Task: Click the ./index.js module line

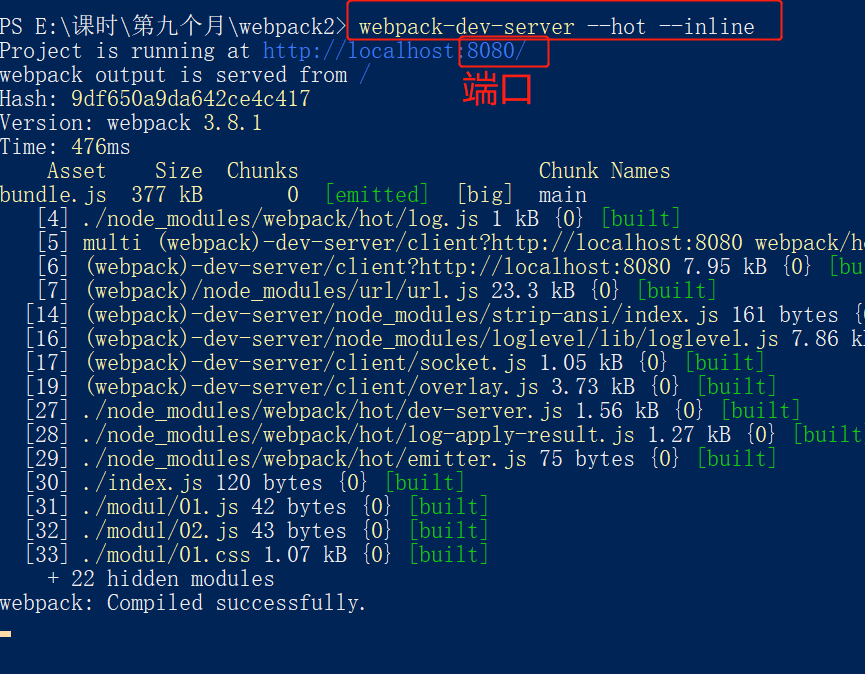Action: [245, 483]
